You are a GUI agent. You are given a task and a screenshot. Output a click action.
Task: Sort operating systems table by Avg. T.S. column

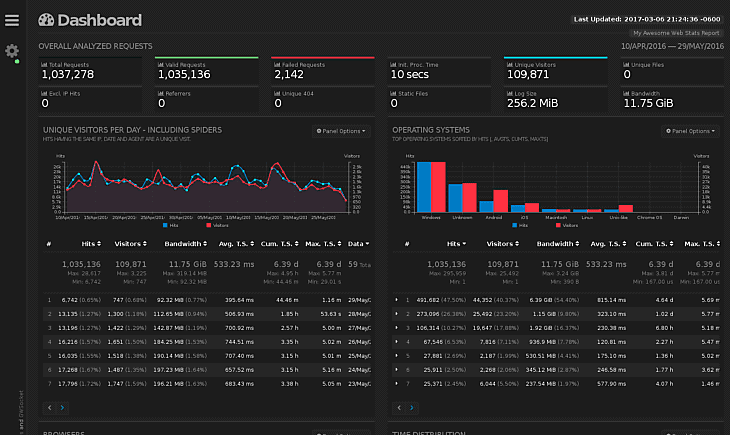pos(608,244)
